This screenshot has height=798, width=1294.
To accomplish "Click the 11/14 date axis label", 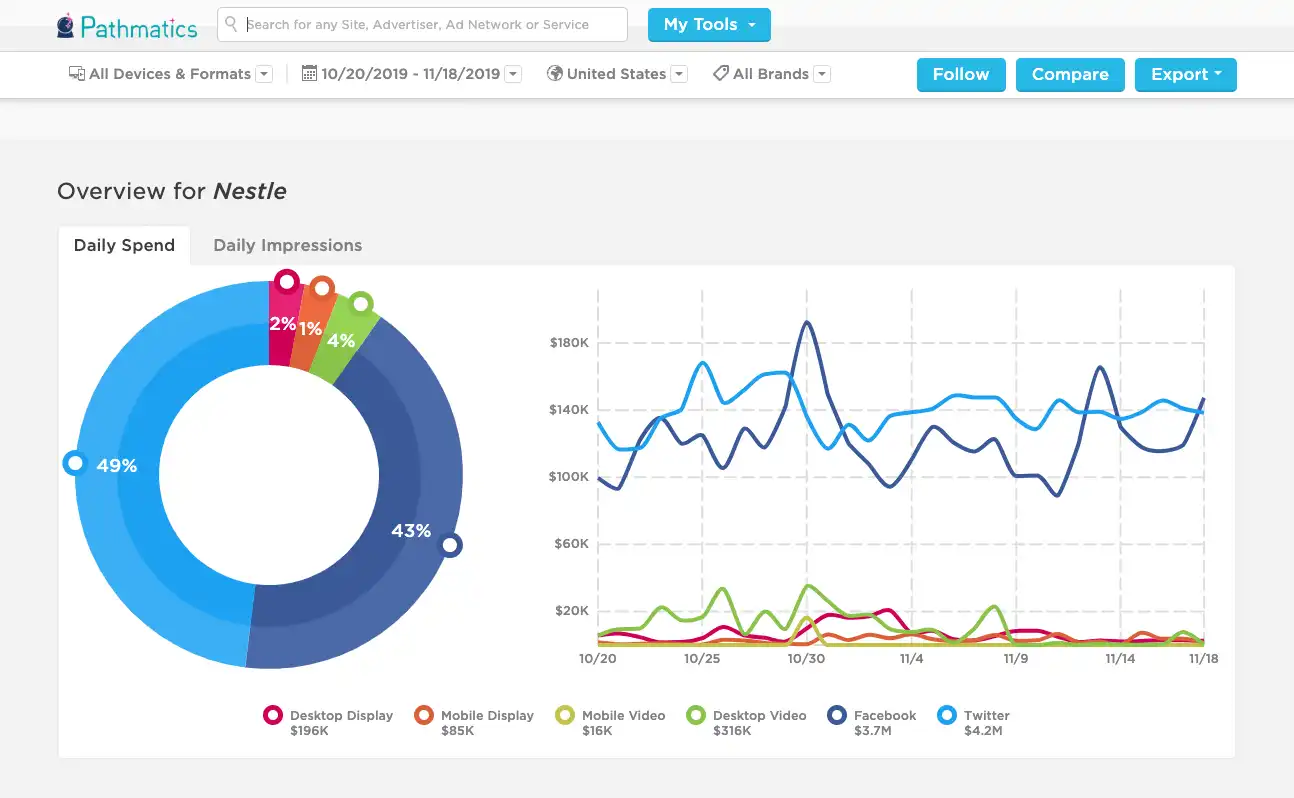I will pos(1120,659).
